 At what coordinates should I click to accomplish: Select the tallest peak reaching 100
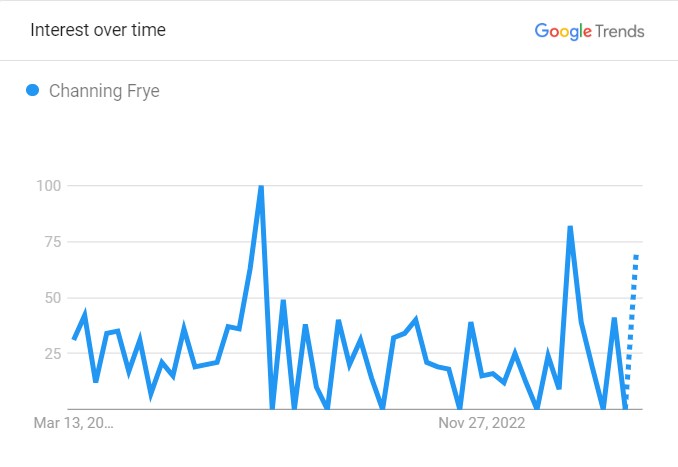[x=261, y=187]
